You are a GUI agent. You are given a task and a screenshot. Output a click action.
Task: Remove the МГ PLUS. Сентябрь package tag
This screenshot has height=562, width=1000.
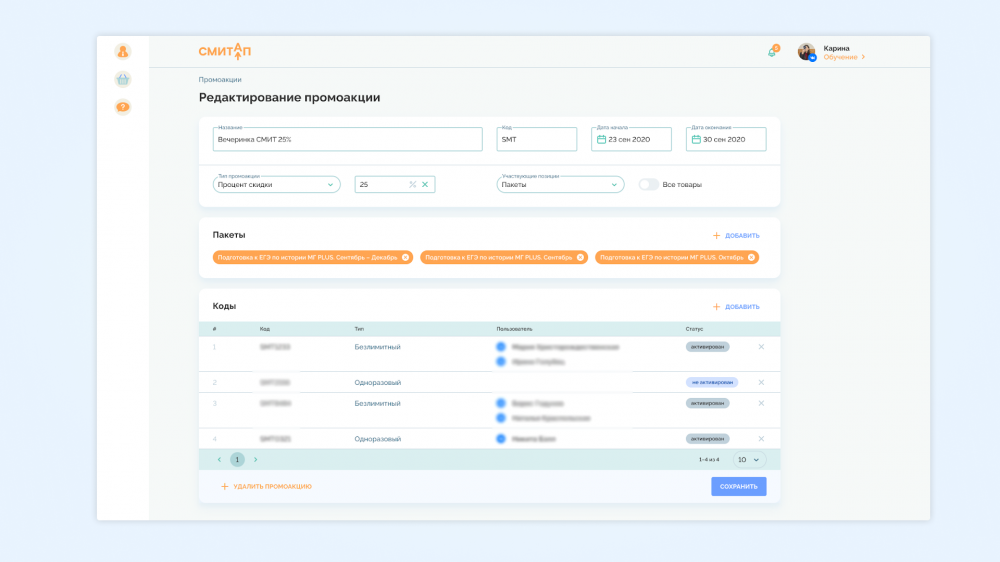580,257
